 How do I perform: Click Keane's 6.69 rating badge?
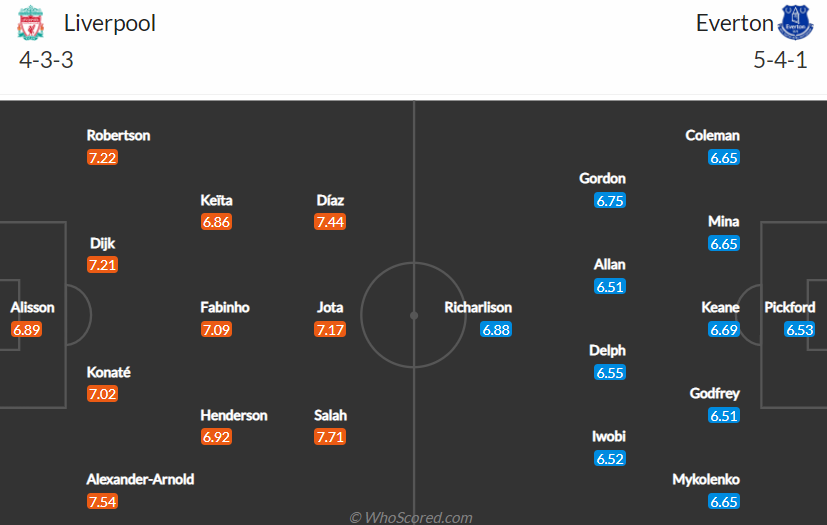tap(724, 330)
